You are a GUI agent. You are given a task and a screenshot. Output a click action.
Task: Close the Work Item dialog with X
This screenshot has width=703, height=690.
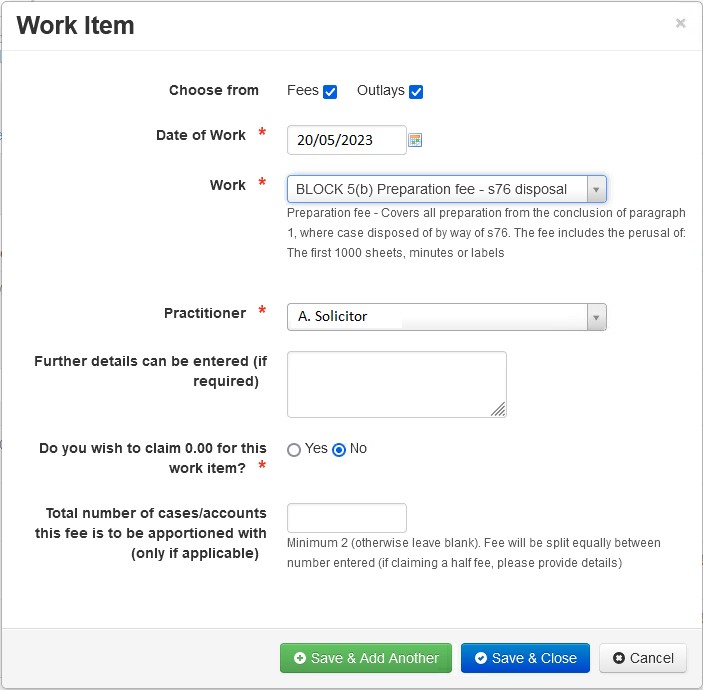pyautogui.click(x=680, y=23)
